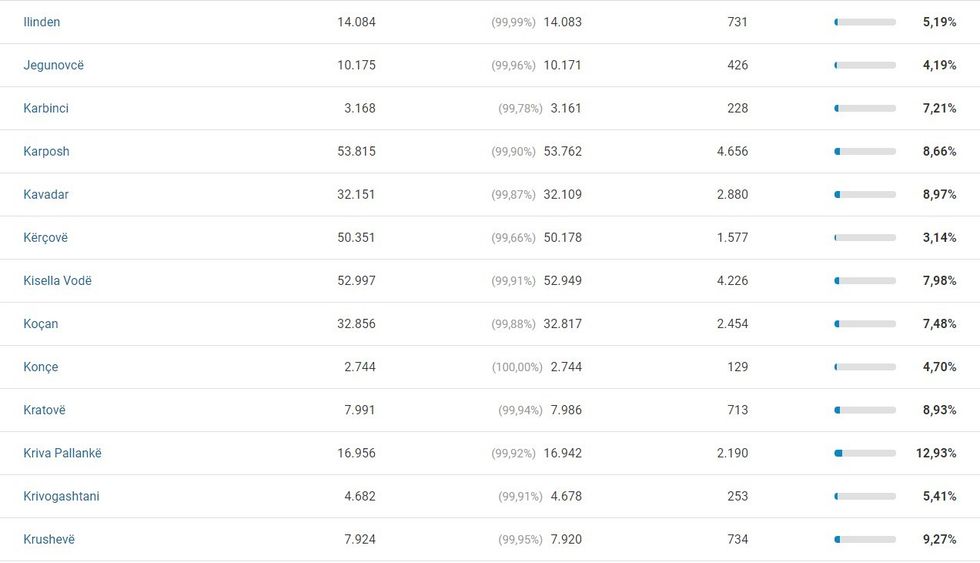Open Kavadar municipality results
The width and height of the screenshot is (980, 563).
tap(46, 194)
